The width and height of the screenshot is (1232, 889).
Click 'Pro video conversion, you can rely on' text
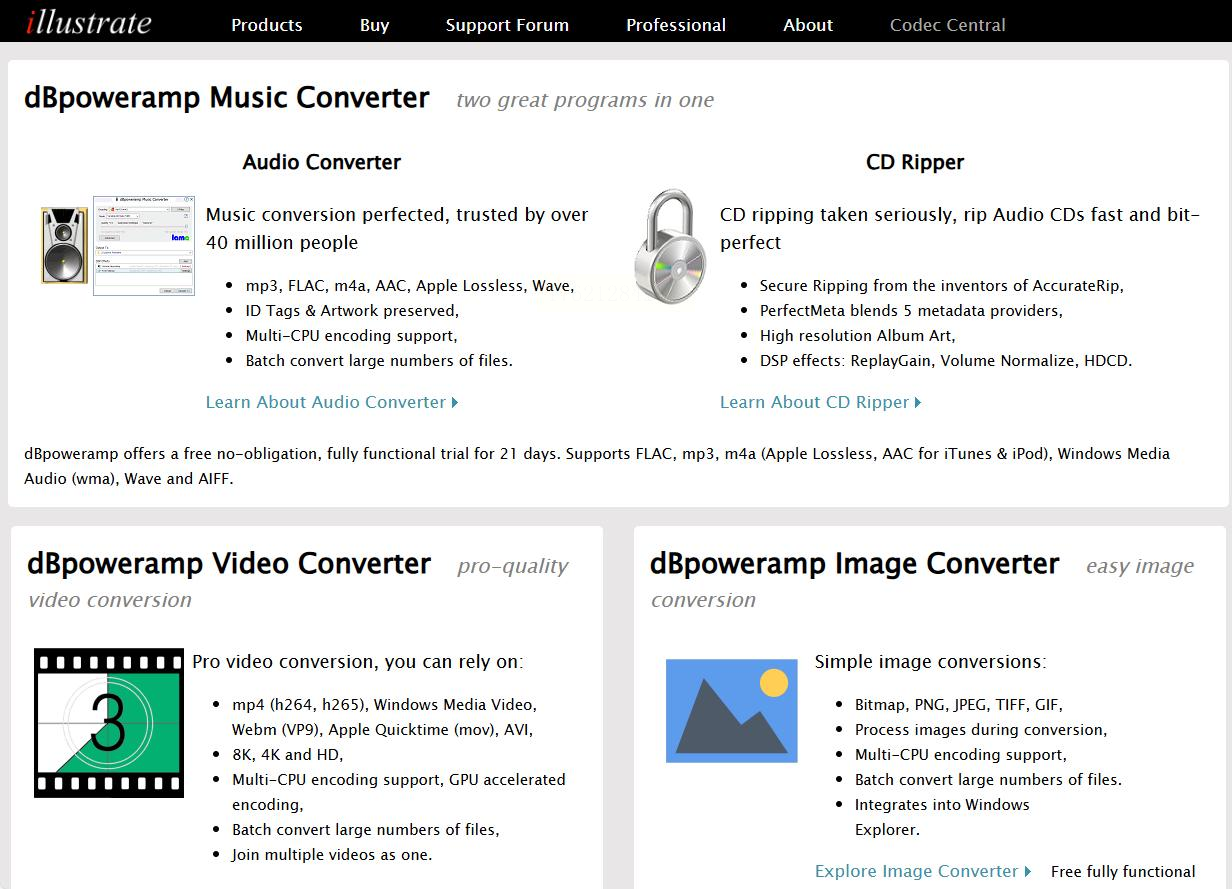tap(358, 662)
